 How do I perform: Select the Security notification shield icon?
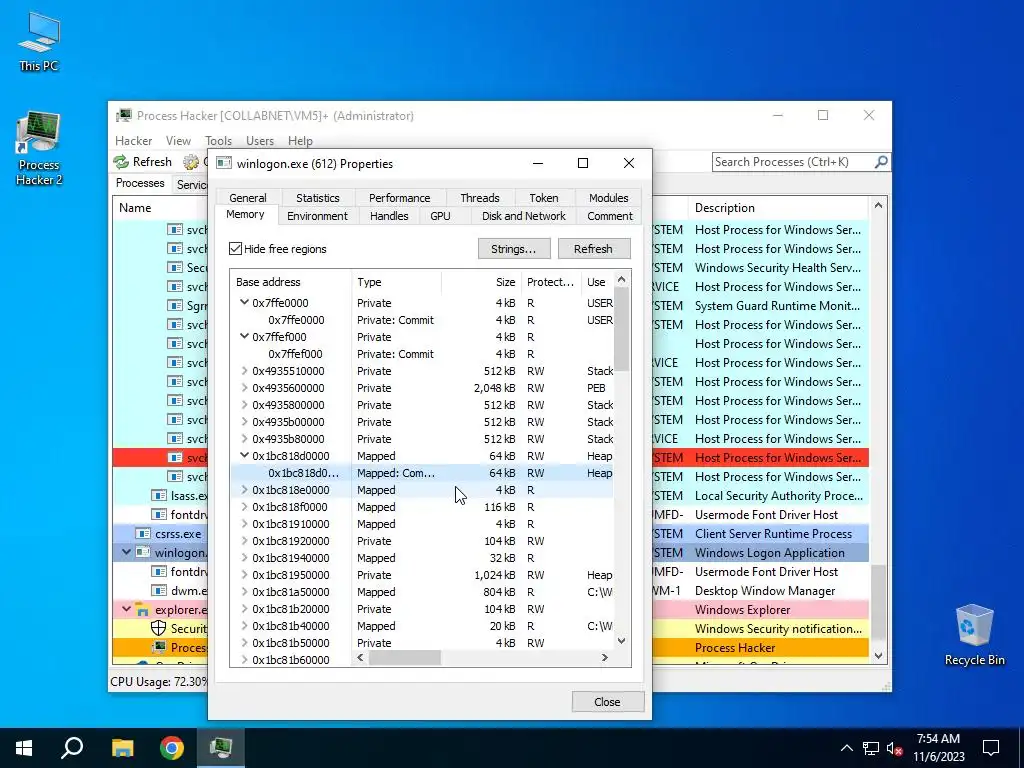(x=159, y=628)
